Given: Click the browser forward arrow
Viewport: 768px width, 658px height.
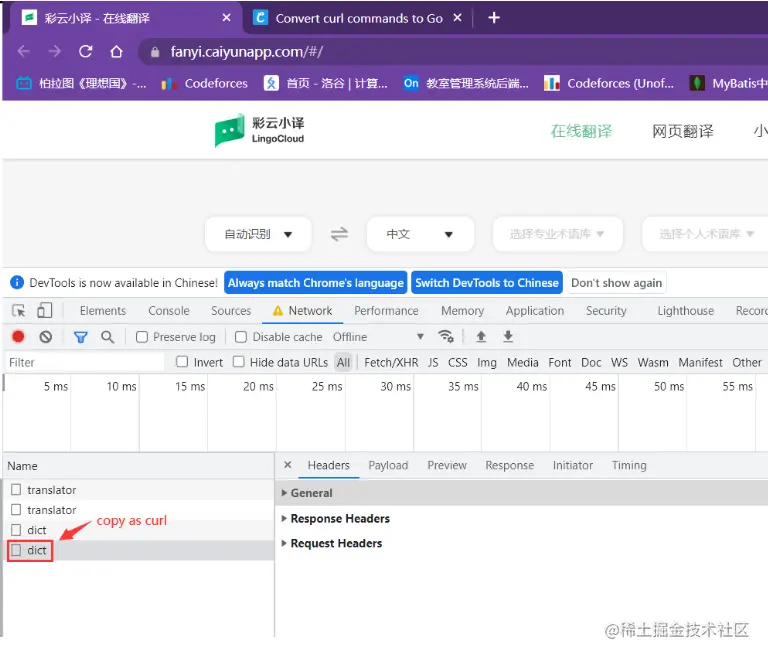Looking at the screenshot, I should (54, 51).
